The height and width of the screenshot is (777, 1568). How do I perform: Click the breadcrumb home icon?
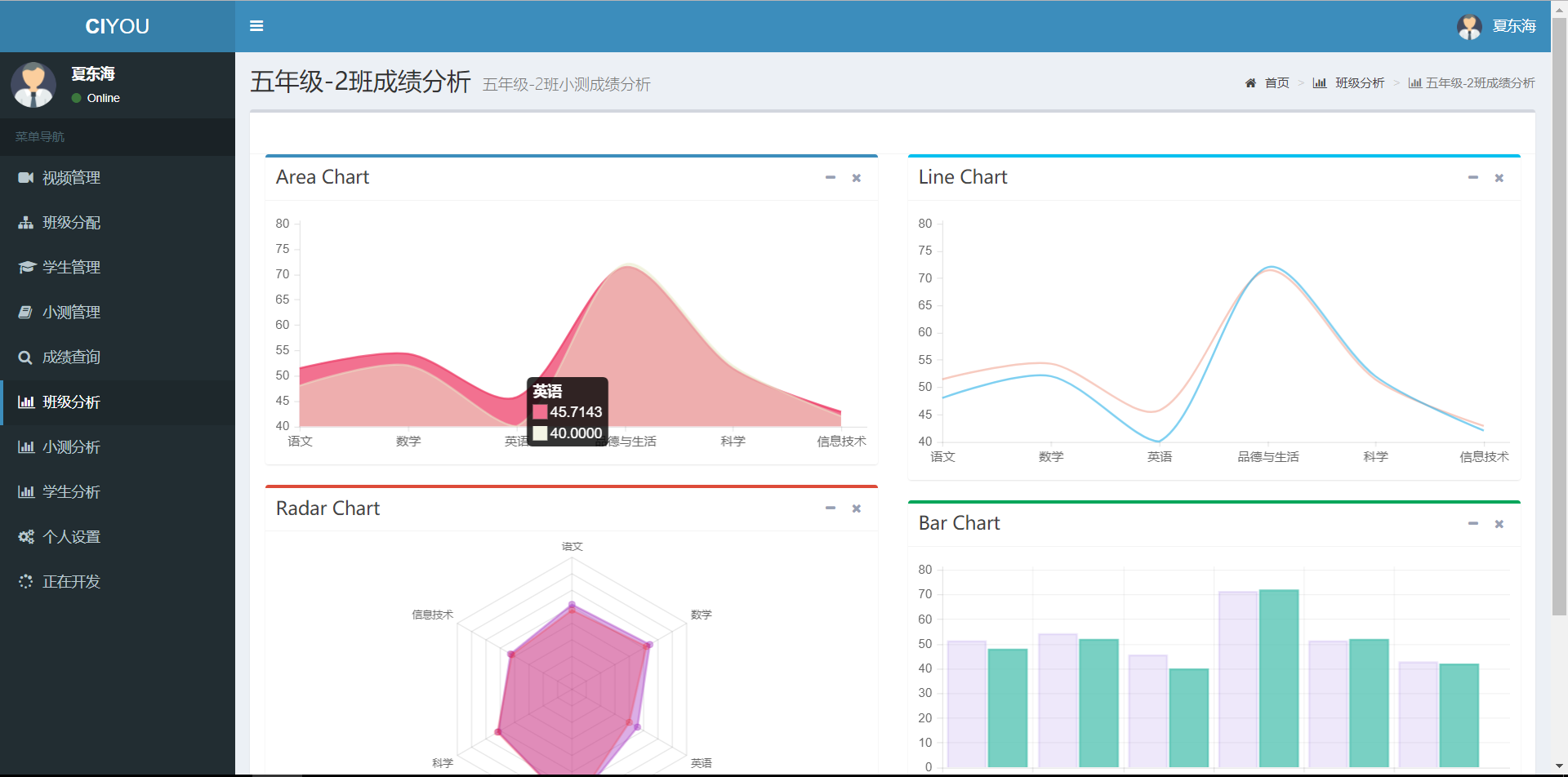pyautogui.click(x=1250, y=83)
